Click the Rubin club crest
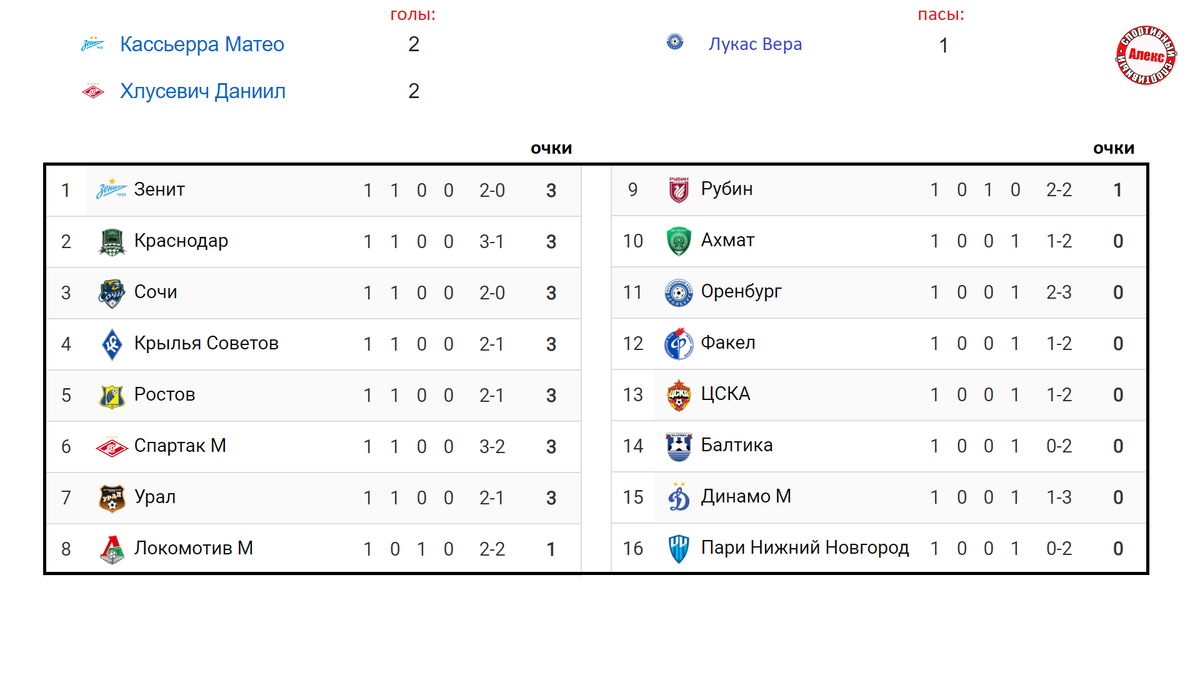This screenshot has width=1200, height=675. (x=679, y=190)
